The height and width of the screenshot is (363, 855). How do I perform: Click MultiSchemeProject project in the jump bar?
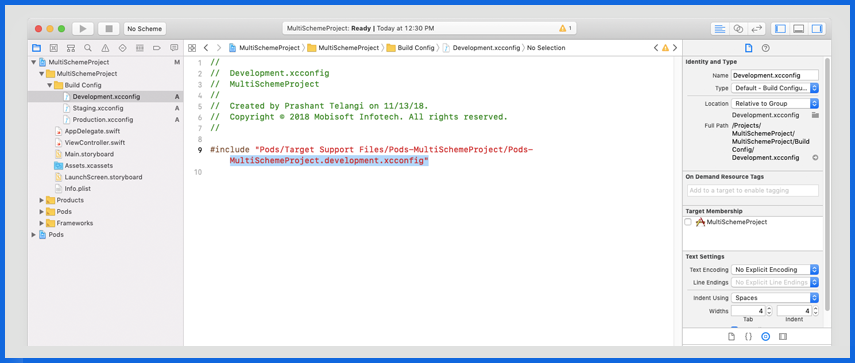tap(264, 48)
